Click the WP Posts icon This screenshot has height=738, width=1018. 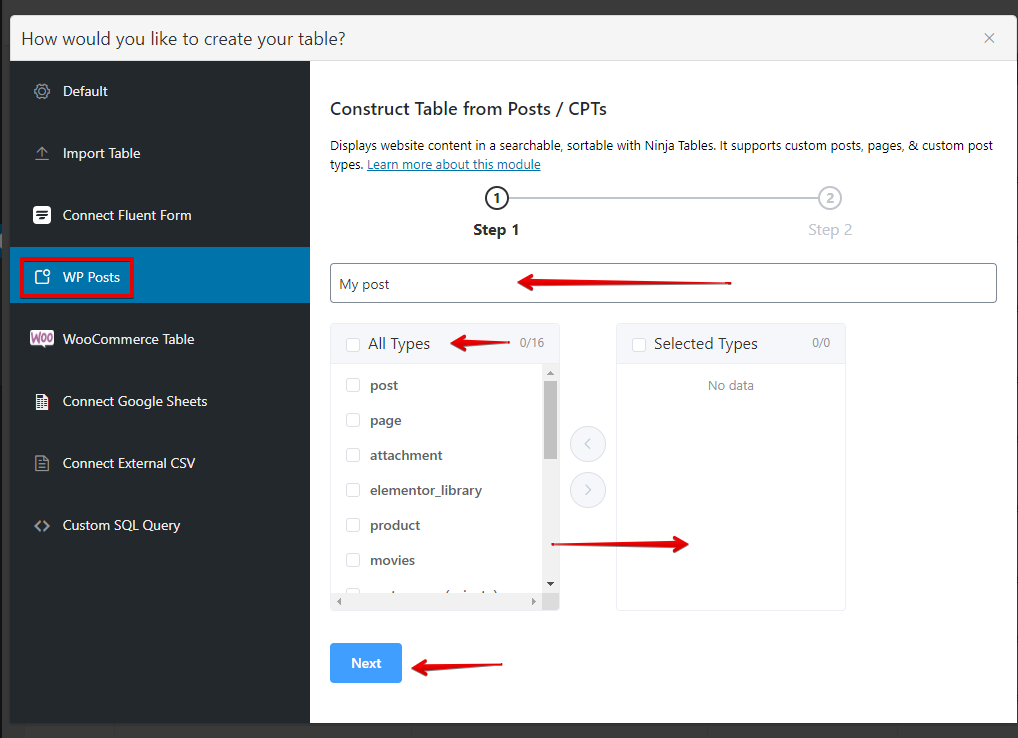[x=42, y=277]
